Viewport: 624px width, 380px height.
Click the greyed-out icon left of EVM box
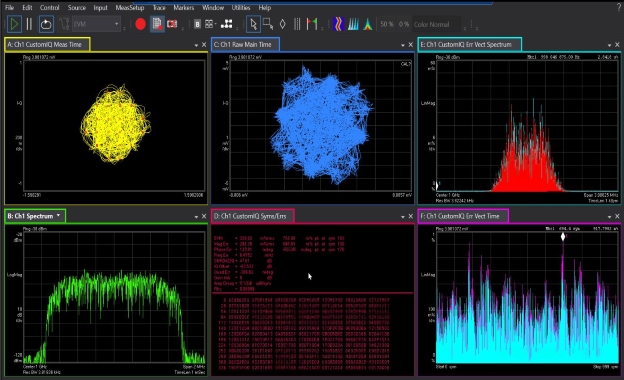tap(64, 24)
